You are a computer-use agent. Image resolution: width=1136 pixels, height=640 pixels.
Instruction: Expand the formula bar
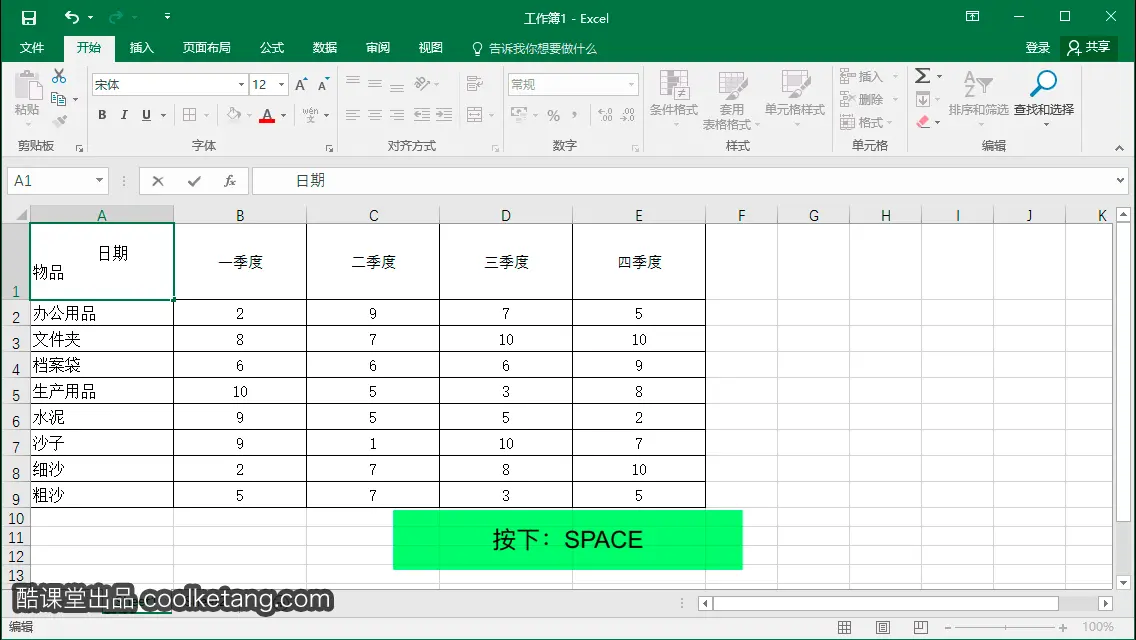coord(1120,180)
